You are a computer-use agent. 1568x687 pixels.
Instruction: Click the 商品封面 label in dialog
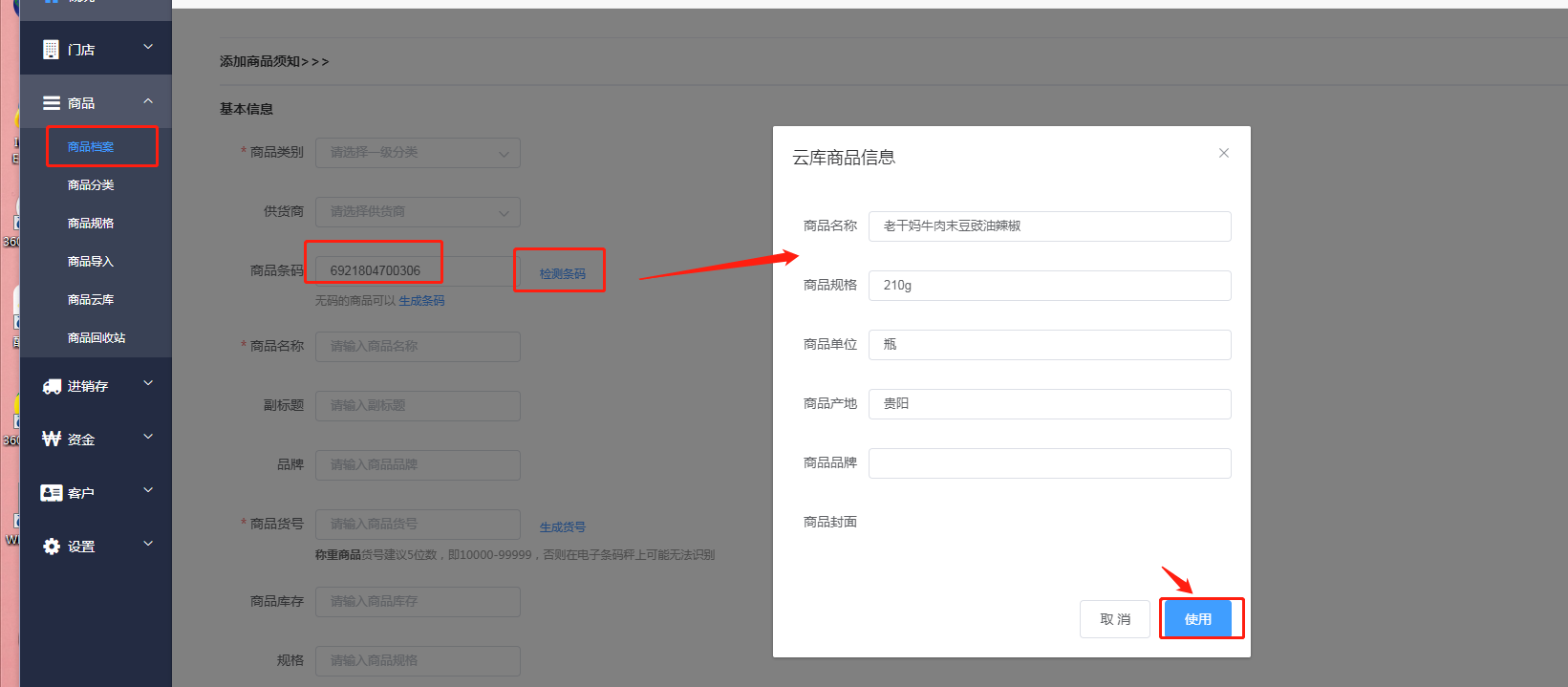tap(830, 522)
